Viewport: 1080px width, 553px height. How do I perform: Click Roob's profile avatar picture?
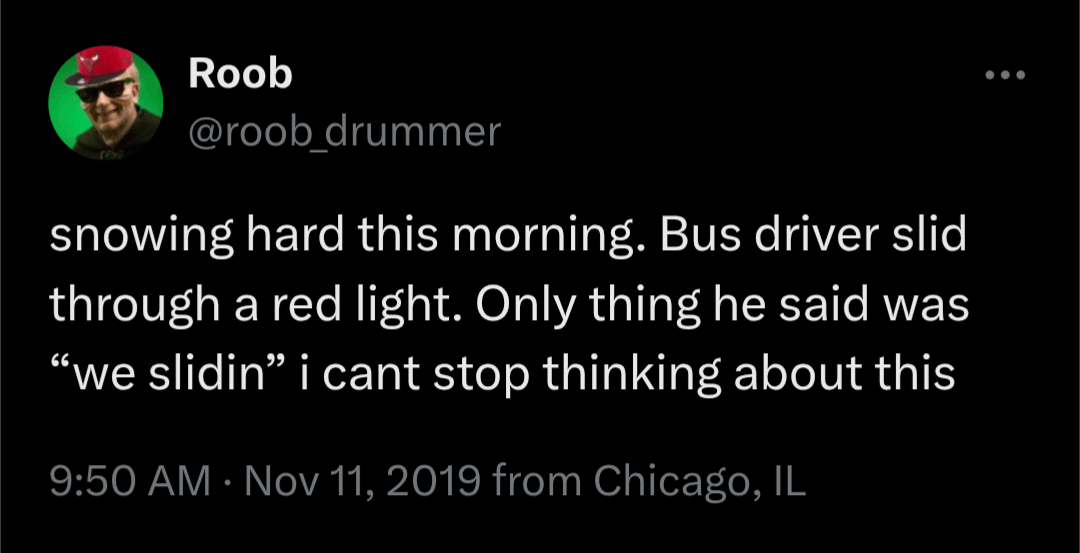pyautogui.click(x=105, y=103)
